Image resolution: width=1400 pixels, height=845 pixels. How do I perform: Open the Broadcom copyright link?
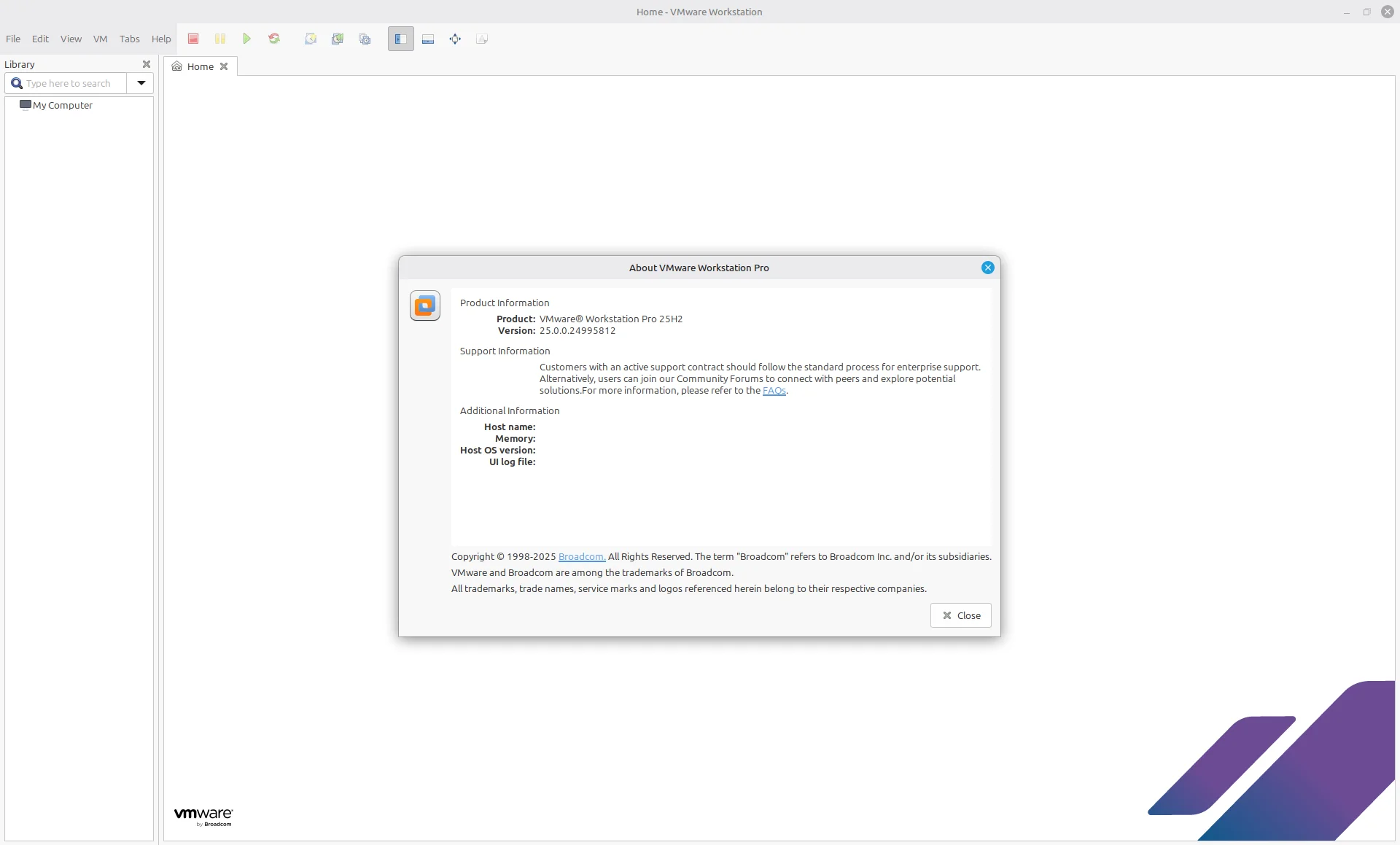click(581, 556)
